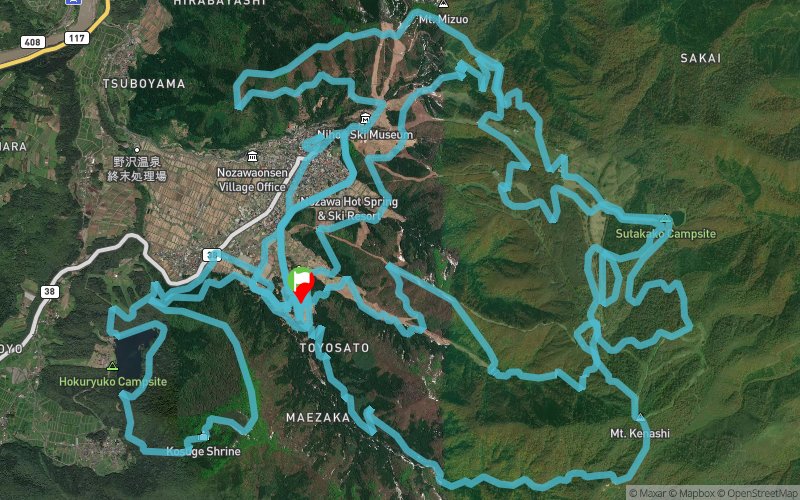Click the SAKAI district label
800x500 pixels.
(x=701, y=58)
